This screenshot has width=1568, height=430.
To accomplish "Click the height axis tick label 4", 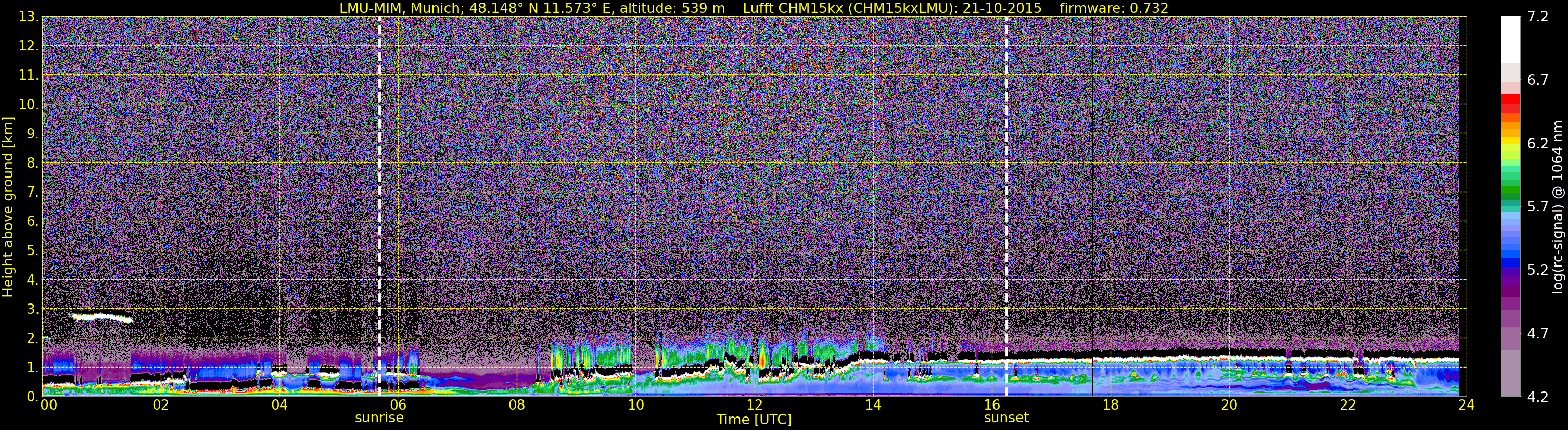I will 32,280.
